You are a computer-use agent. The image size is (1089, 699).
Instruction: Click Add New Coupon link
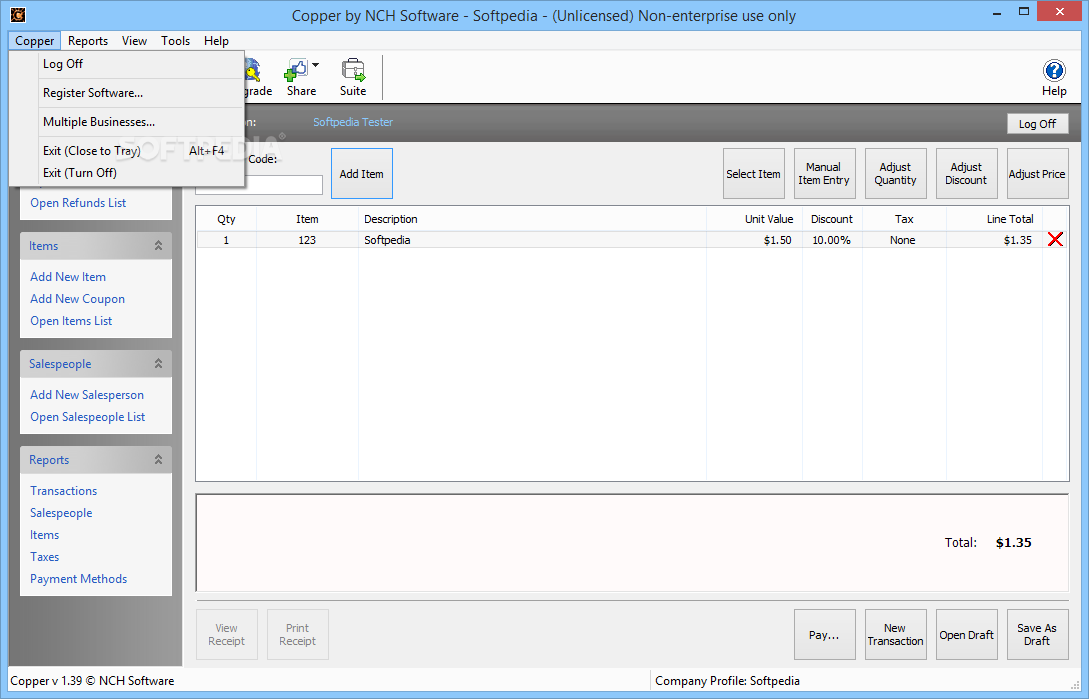pyautogui.click(x=77, y=299)
